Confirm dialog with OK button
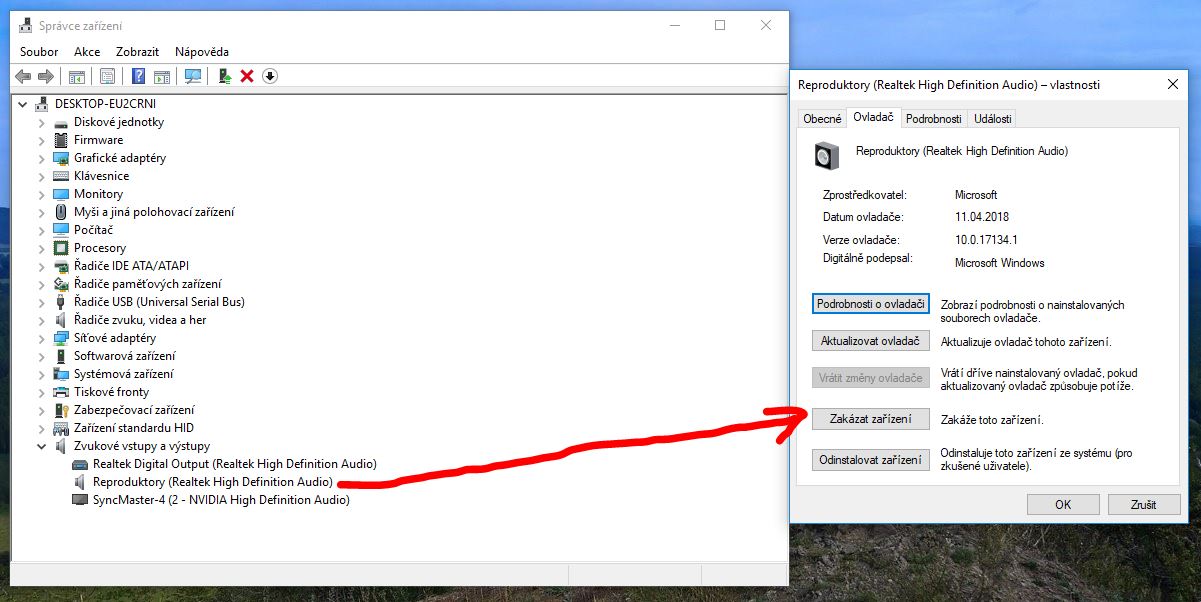The image size is (1201, 602). [1063, 505]
